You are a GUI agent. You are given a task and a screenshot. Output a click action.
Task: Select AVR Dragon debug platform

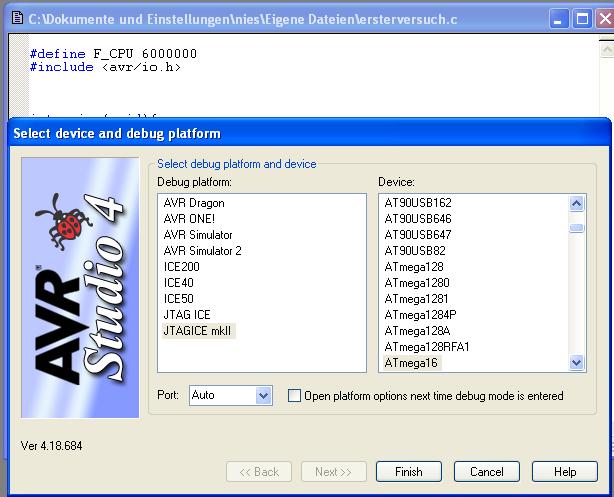coord(194,203)
